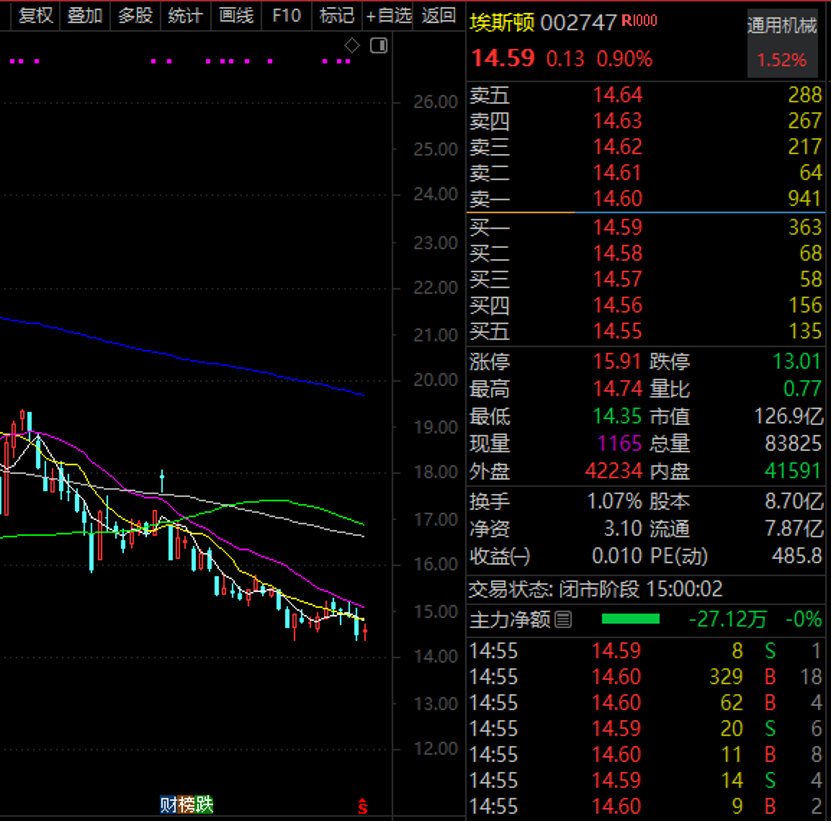832x822 pixels.
Task: Click 股本 value 8.70亿
Action: 794,501
